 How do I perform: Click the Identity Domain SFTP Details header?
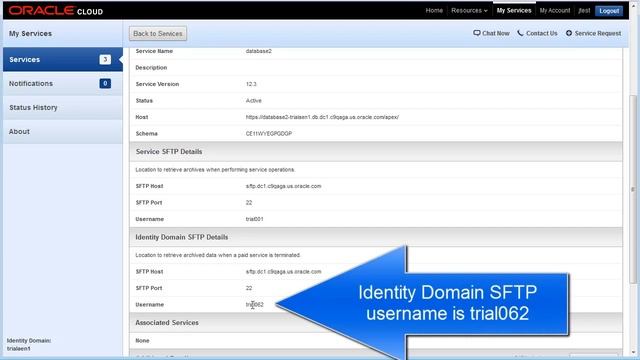pos(376,238)
